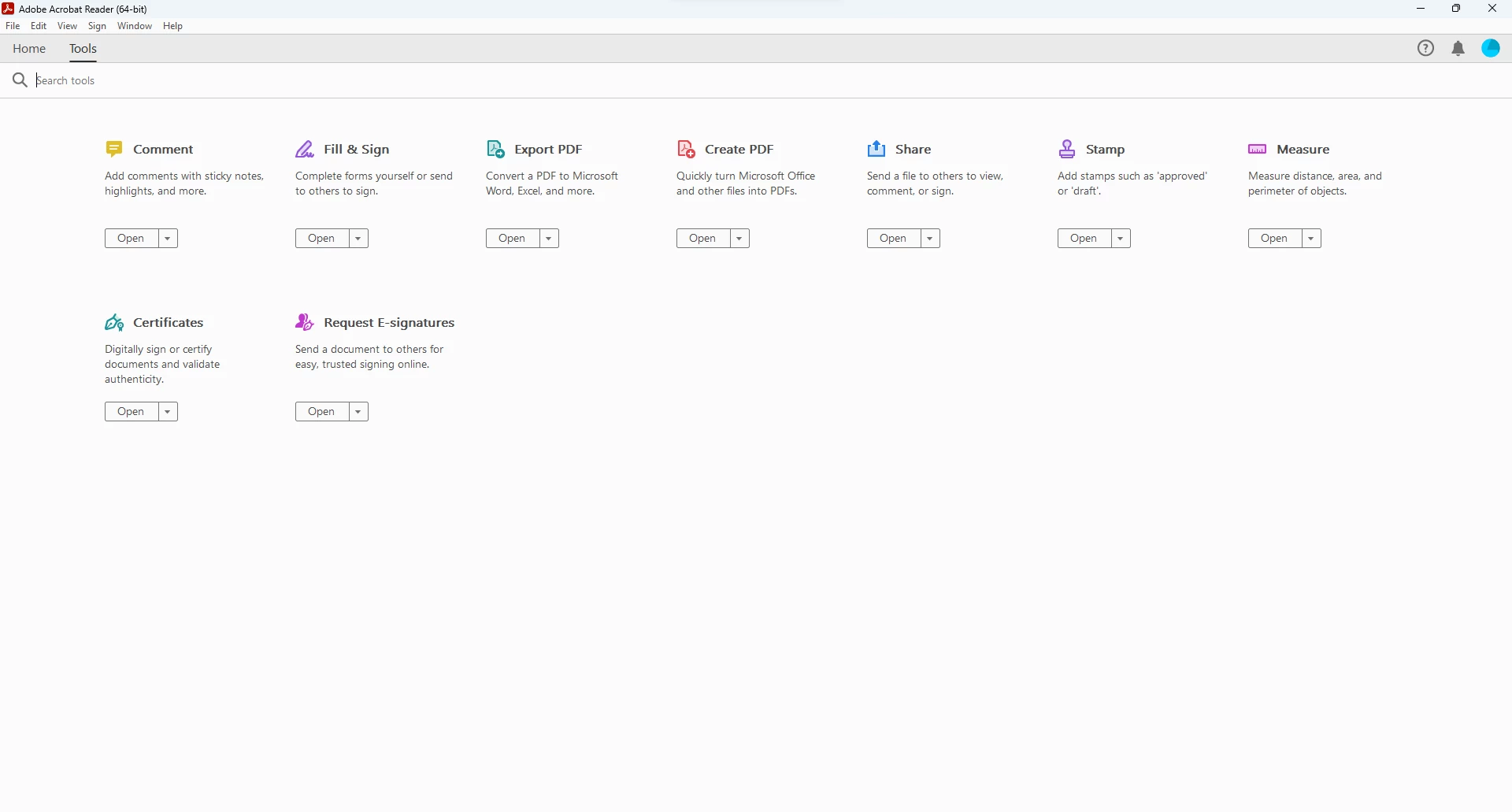
Task: Open the Stamp tool
Action: coord(1084,239)
